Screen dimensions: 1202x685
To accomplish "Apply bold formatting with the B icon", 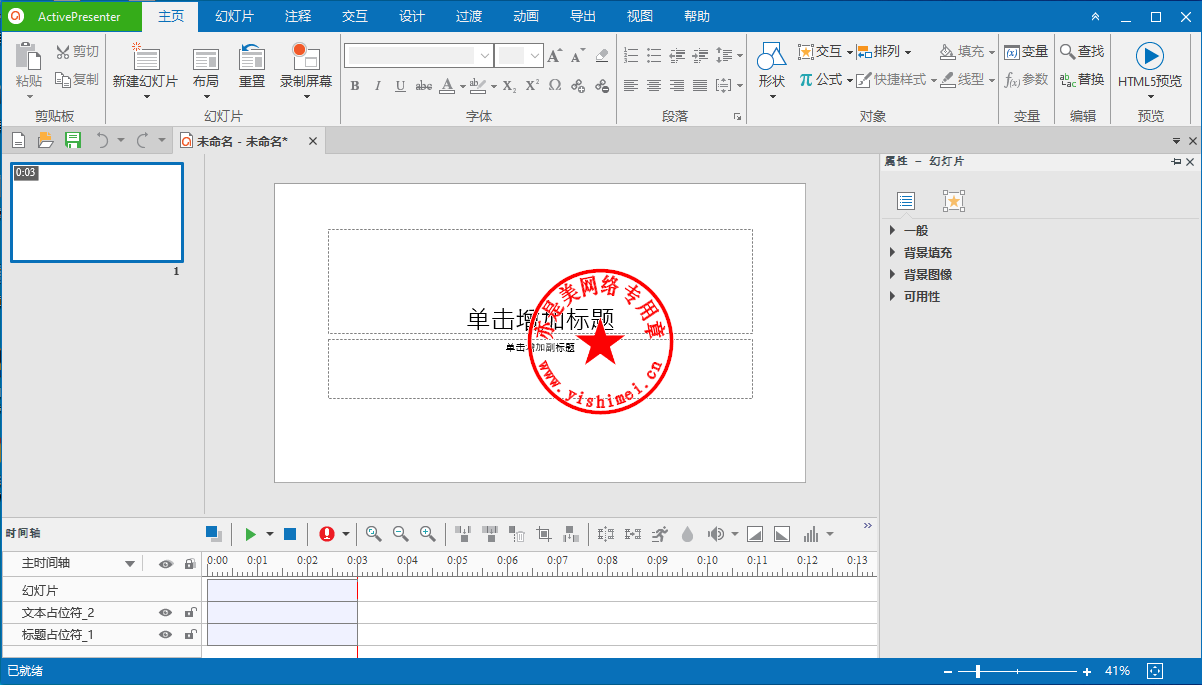I will [355, 86].
